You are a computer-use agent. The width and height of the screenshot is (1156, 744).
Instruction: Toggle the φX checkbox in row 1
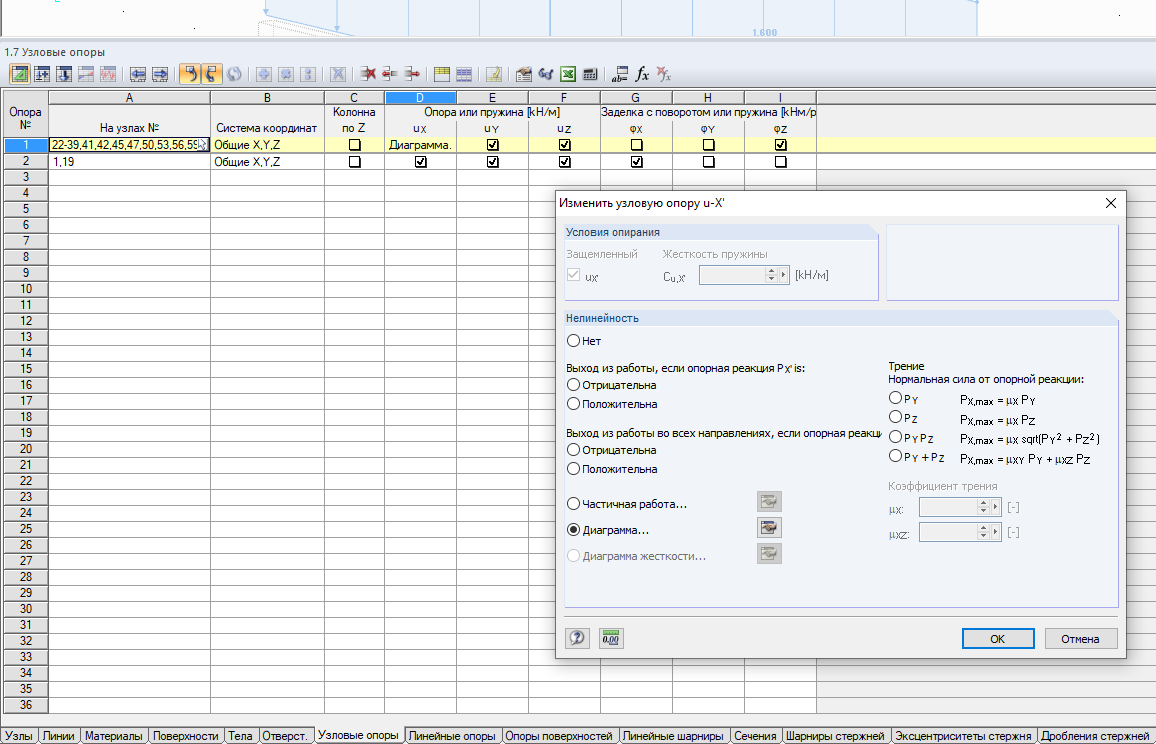coord(637,145)
